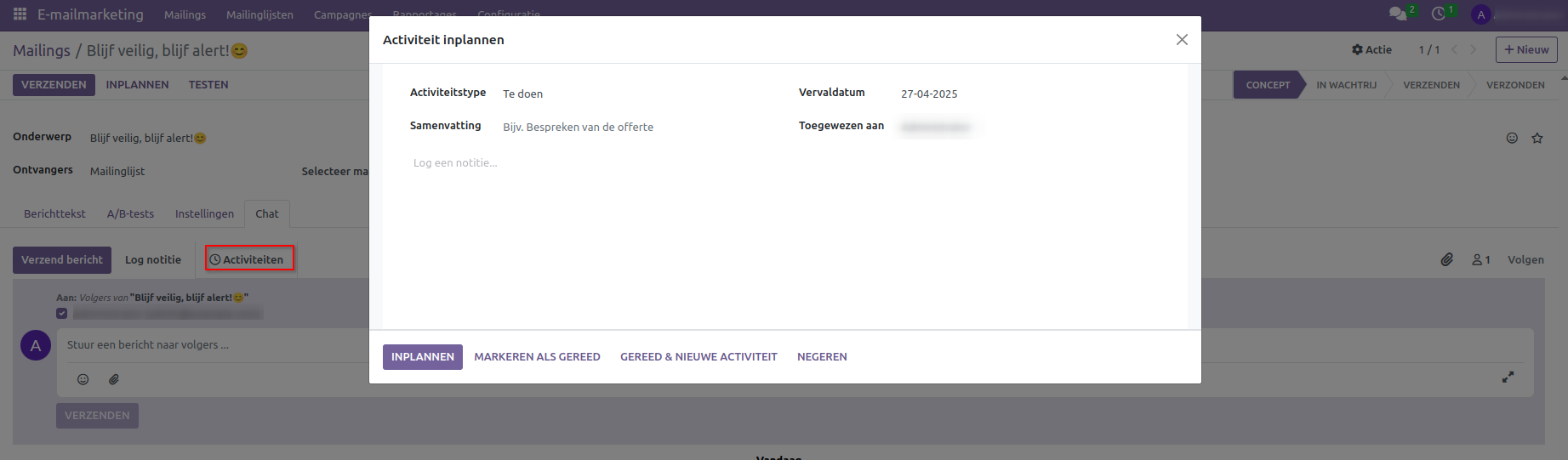This screenshot has height=460, width=1568.
Task: Select the Concept status stage
Action: [x=1268, y=85]
